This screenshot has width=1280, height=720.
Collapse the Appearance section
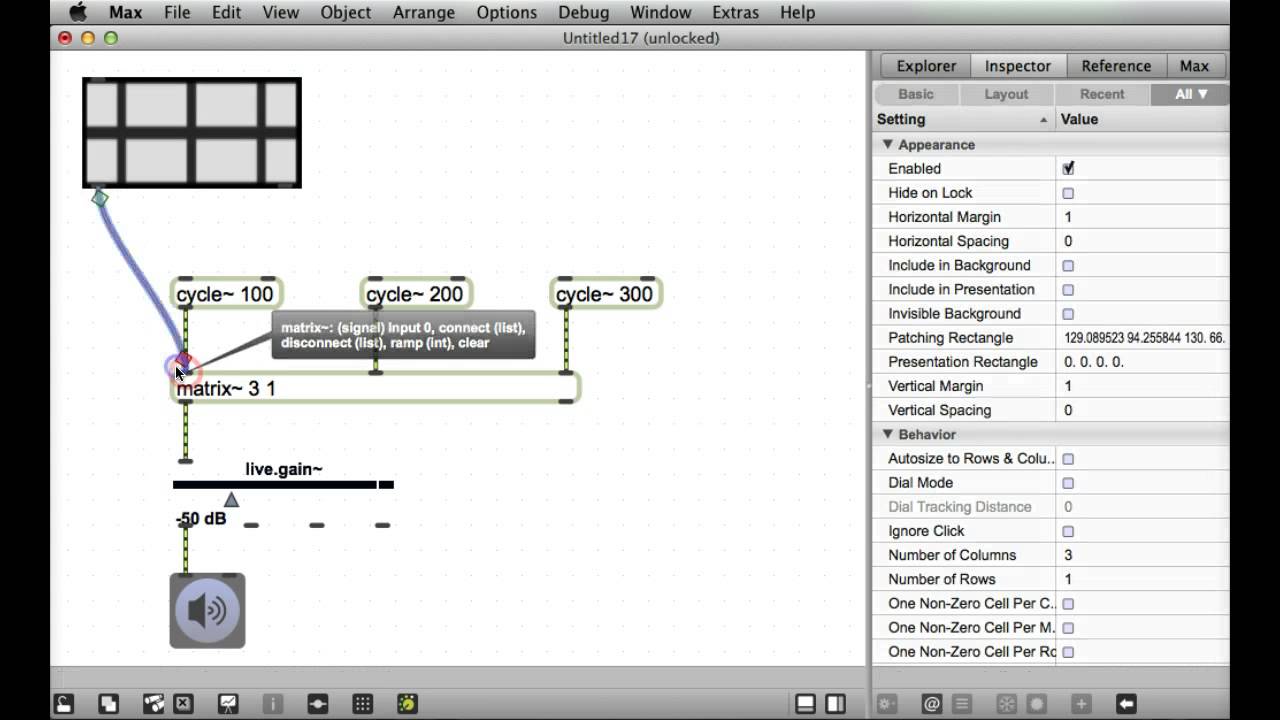click(887, 145)
